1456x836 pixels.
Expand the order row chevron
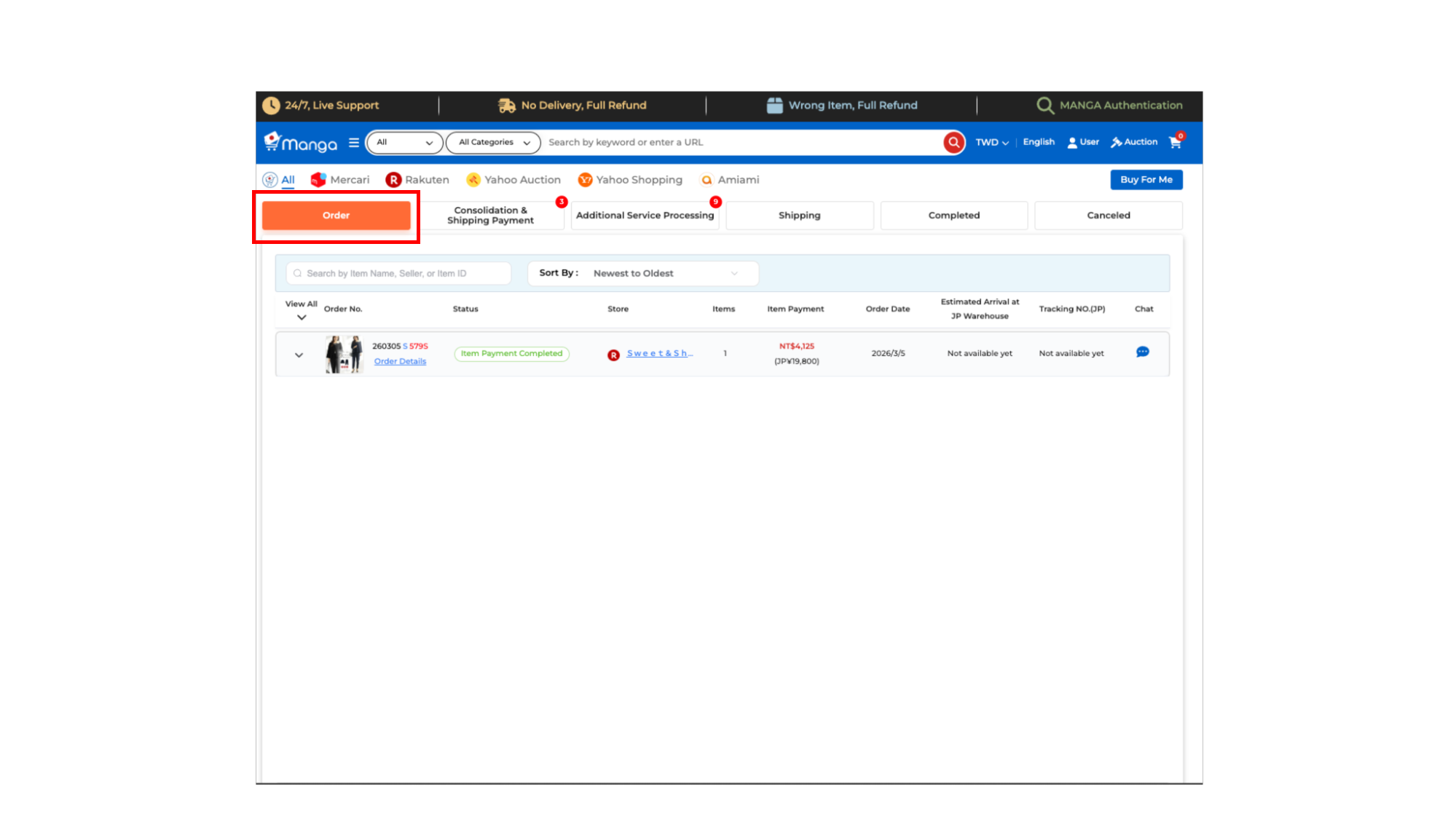(299, 355)
